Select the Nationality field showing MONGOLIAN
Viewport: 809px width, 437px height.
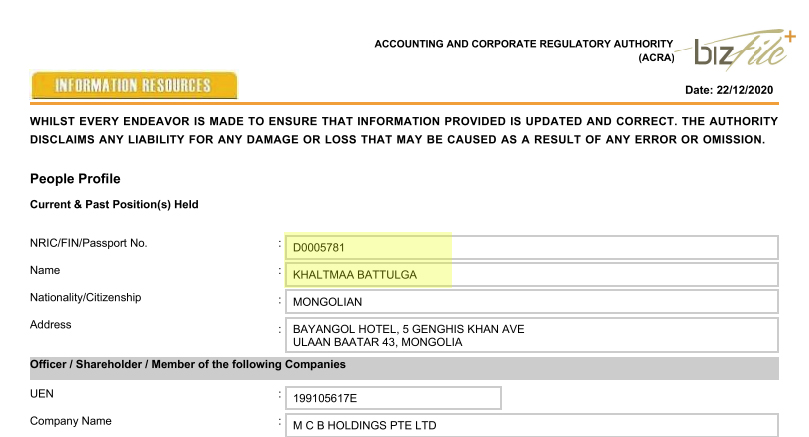pyautogui.click(x=532, y=301)
